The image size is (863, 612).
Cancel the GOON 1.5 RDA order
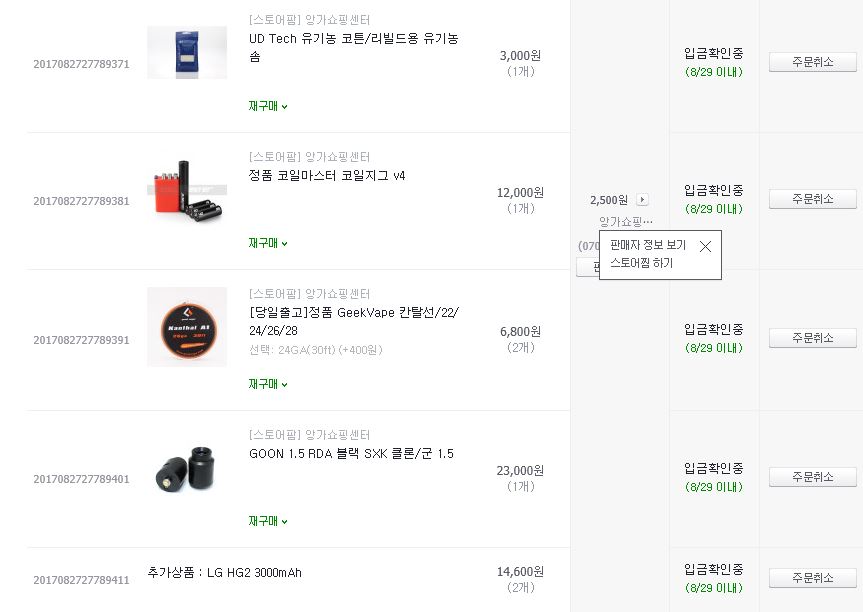tap(812, 477)
